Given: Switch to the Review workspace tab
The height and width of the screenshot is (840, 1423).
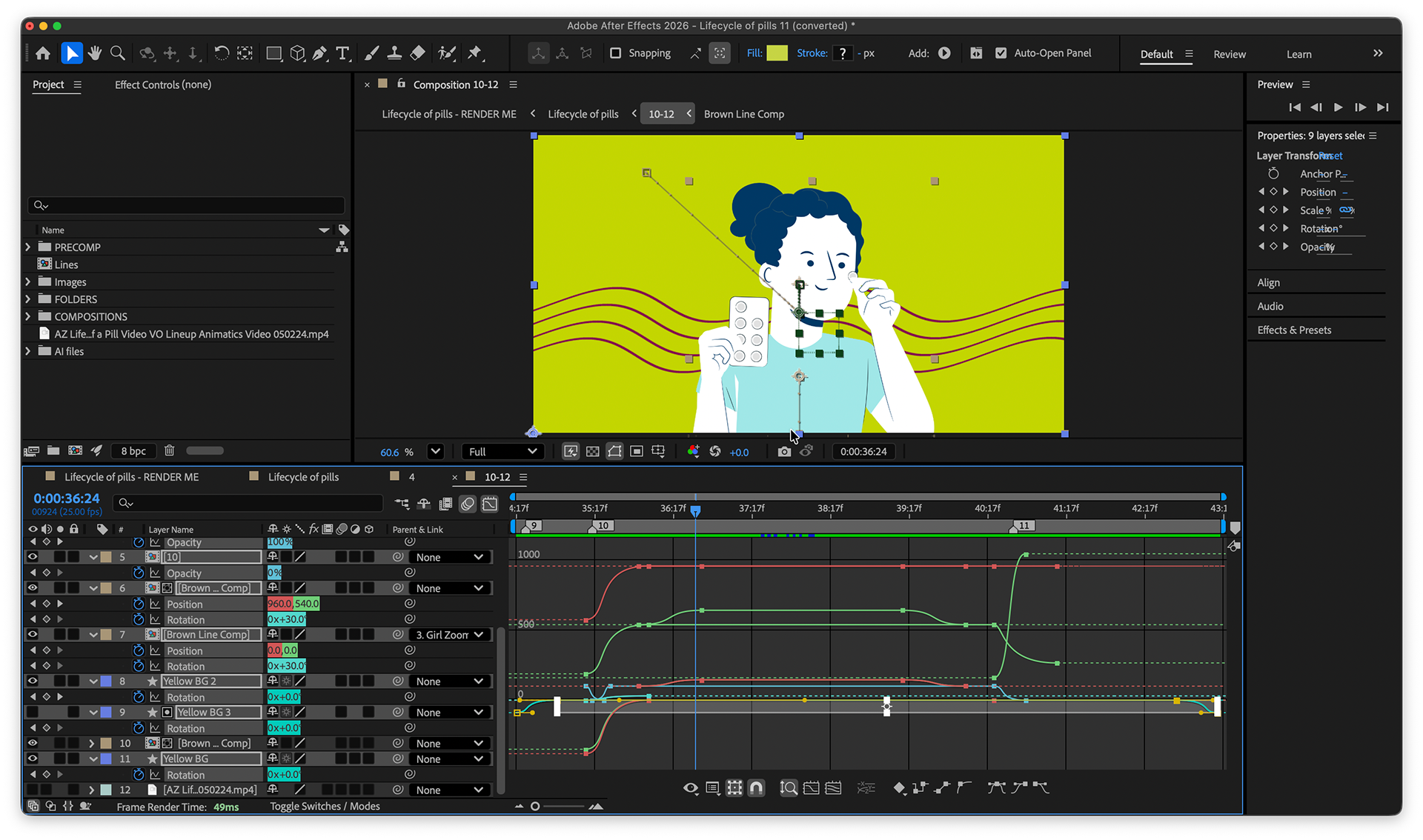Looking at the screenshot, I should (1229, 54).
